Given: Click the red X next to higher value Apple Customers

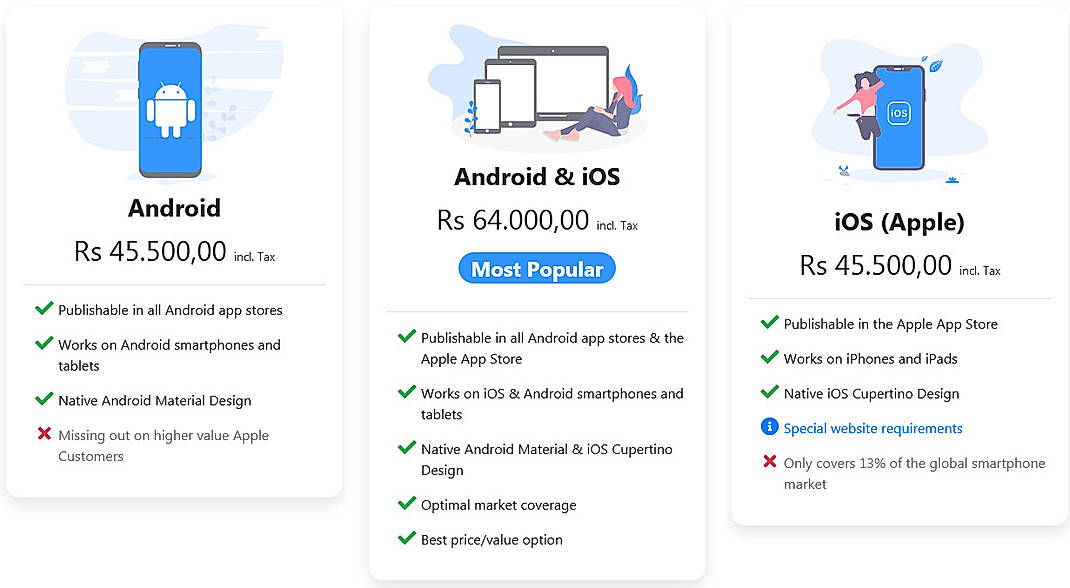Looking at the screenshot, I should (44, 434).
